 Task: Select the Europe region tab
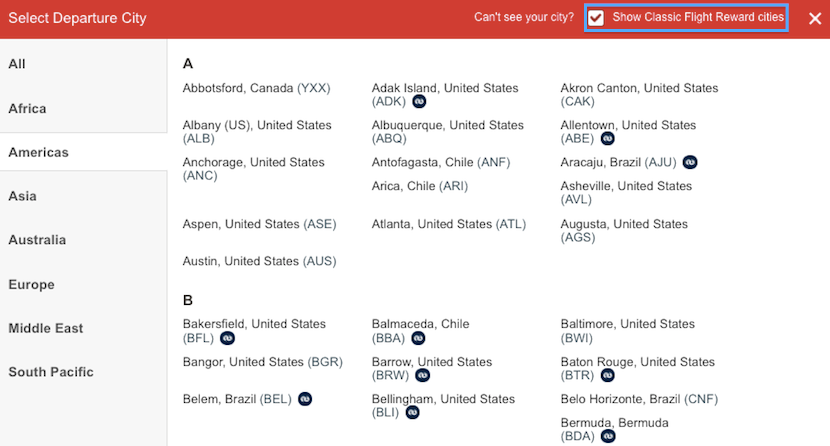point(32,284)
